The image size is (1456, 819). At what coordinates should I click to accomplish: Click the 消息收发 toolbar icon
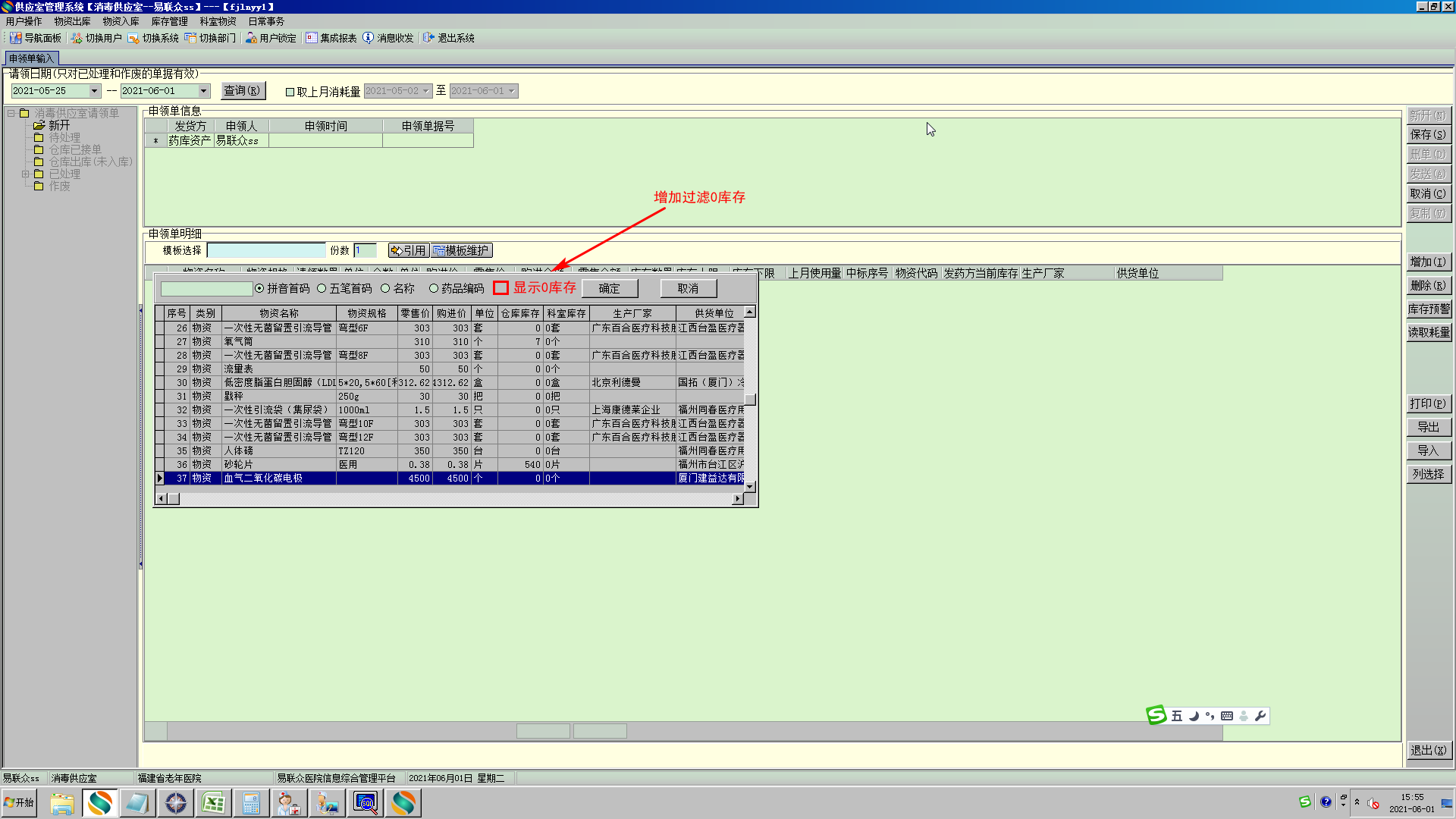369,38
